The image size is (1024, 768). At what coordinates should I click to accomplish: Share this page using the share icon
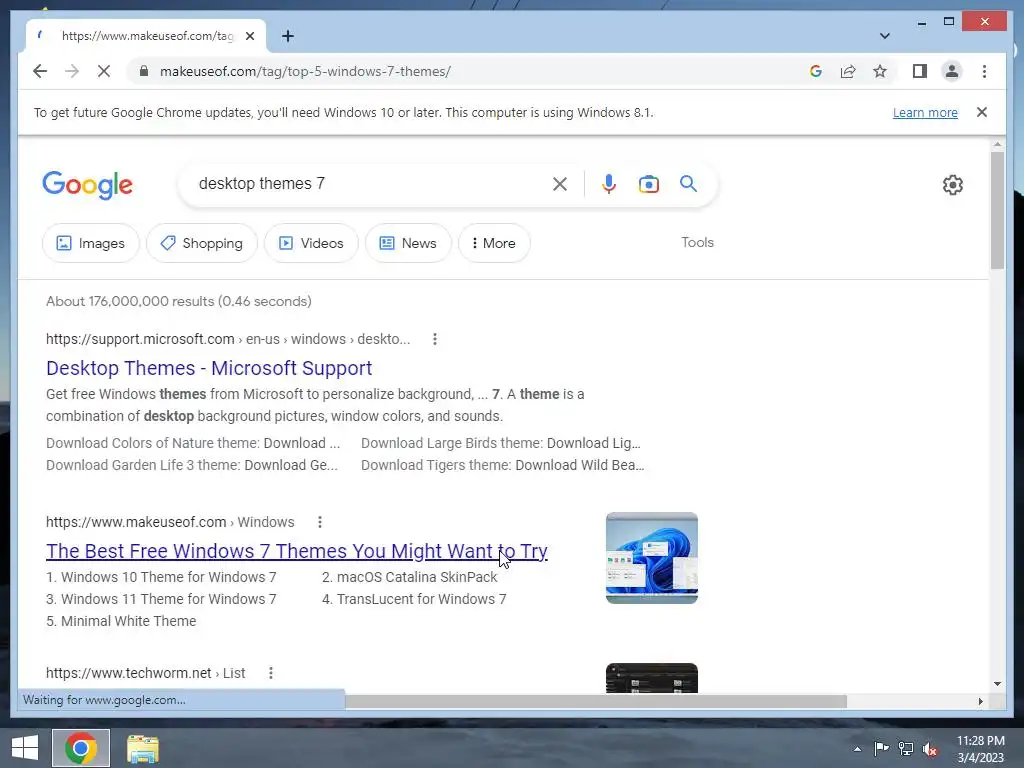point(848,71)
